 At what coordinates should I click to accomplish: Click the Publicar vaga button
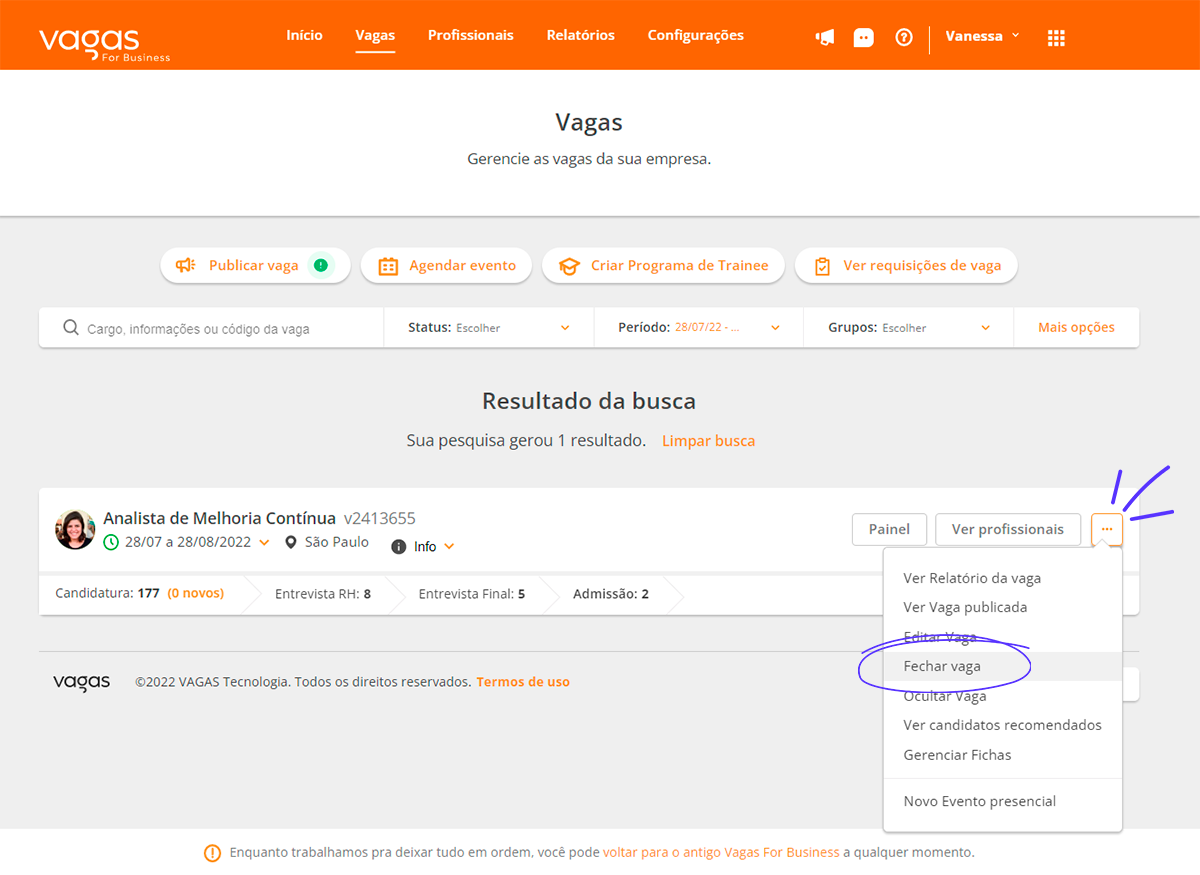point(255,266)
